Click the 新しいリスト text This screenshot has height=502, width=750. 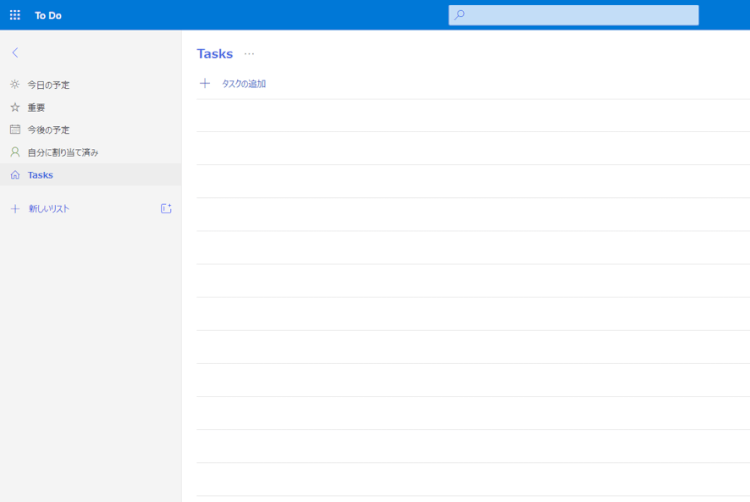[49, 209]
